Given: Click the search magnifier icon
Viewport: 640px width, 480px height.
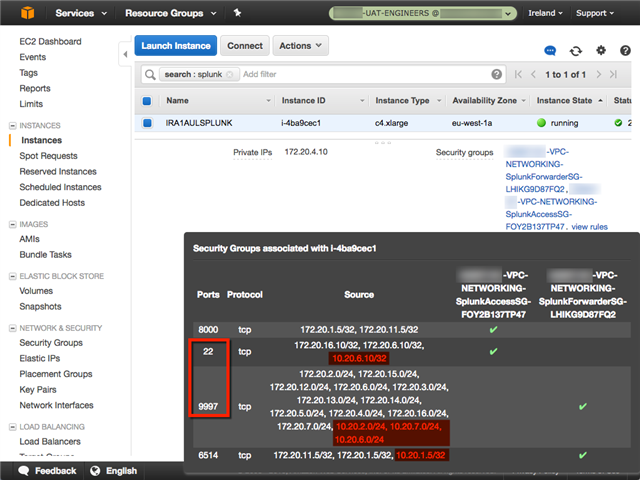Looking at the screenshot, I should pyautogui.click(x=150, y=75).
